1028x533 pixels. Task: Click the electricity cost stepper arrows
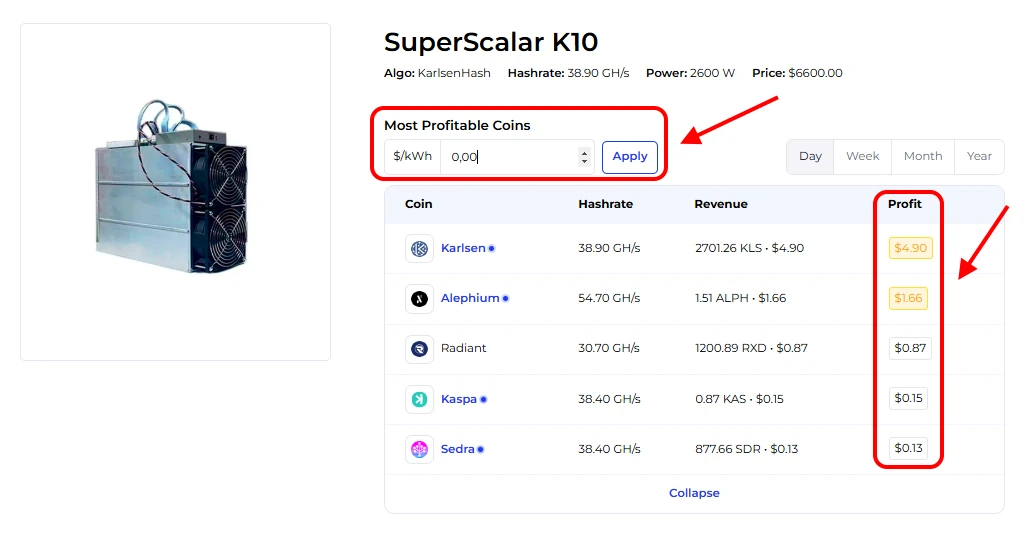[x=585, y=157]
